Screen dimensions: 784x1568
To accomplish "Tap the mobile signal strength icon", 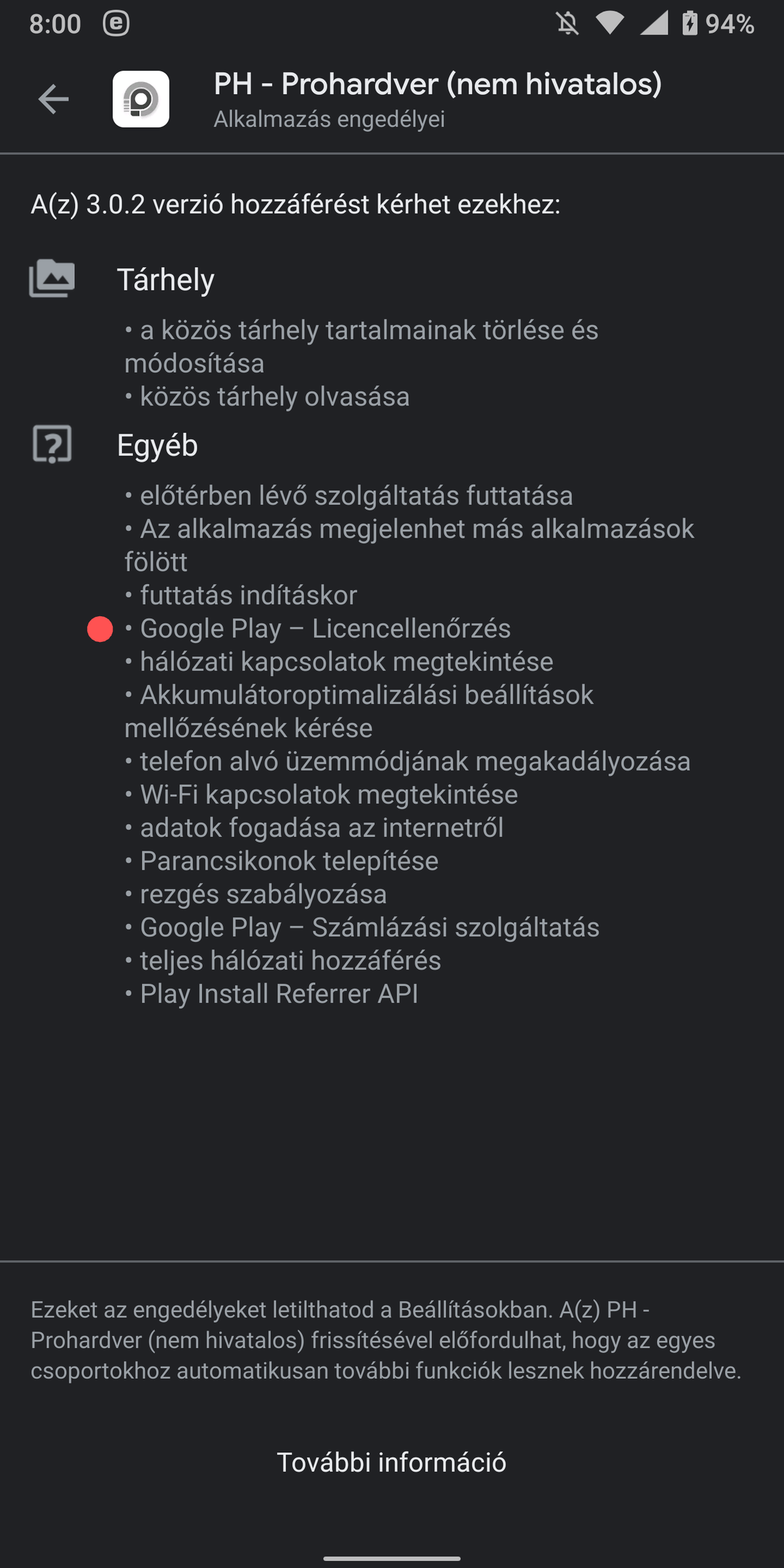I will 653,24.
